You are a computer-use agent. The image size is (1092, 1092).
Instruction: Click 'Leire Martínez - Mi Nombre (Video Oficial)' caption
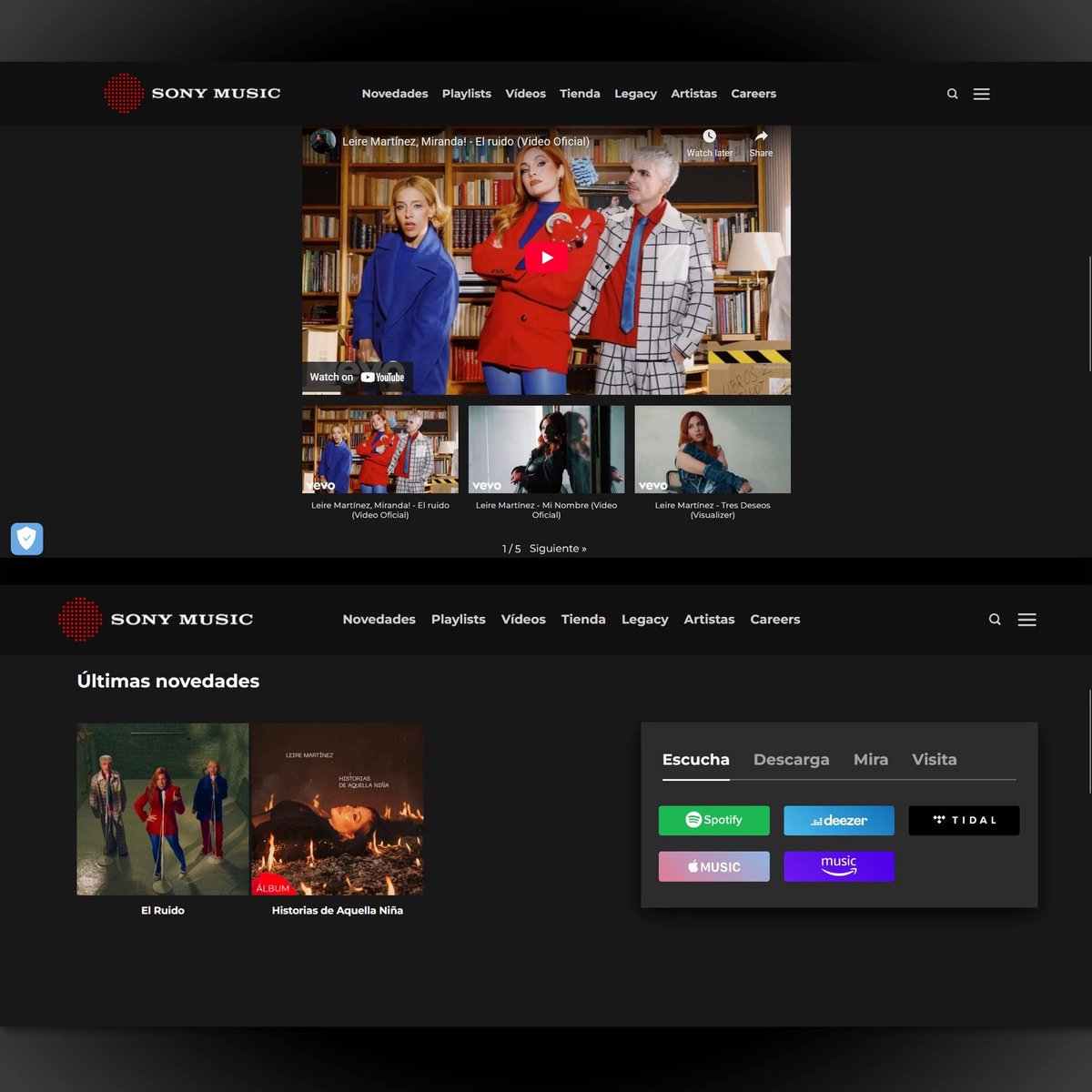coord(546,510)
